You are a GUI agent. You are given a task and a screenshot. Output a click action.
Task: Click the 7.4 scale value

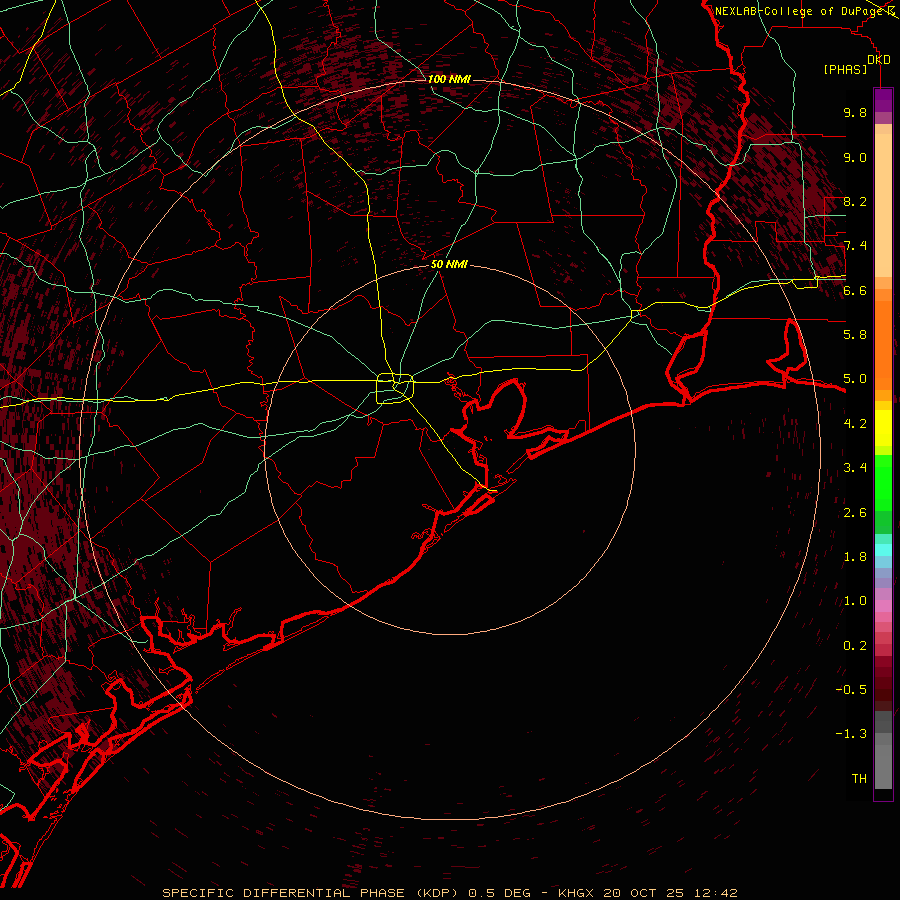pyautogui.click(x=855, y=246)
